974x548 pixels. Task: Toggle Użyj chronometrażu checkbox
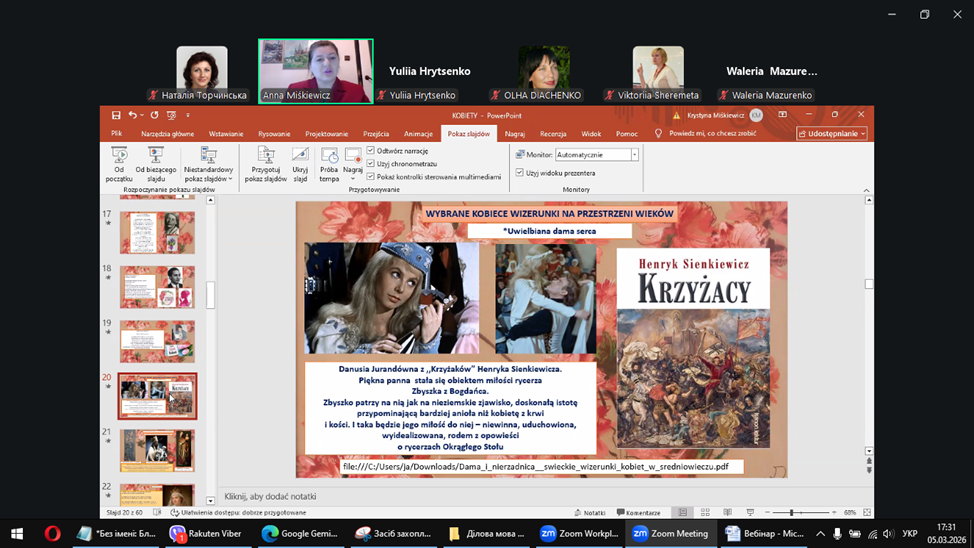[371, 164]
